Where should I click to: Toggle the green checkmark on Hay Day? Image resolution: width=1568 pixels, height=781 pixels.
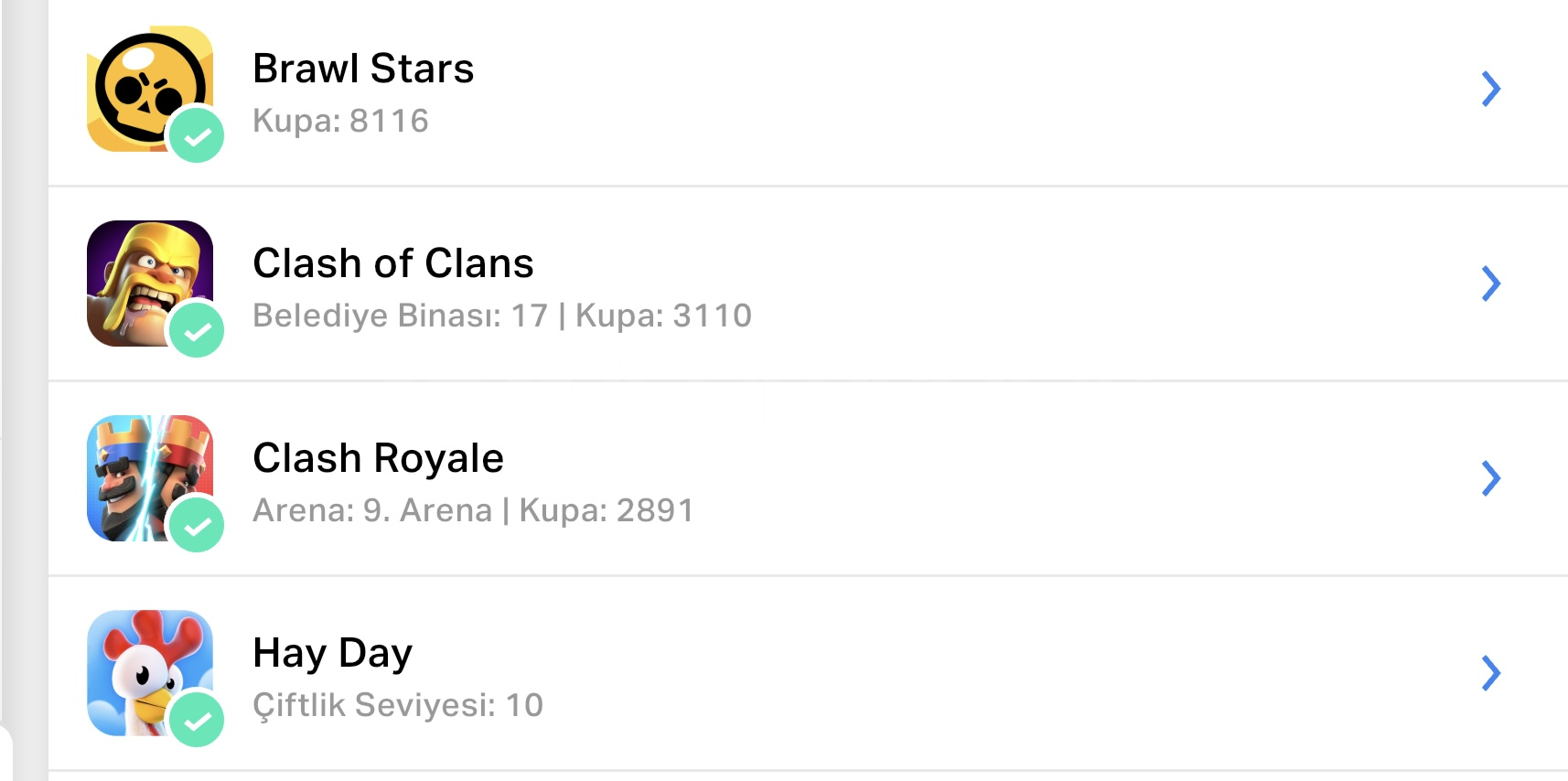[x=197, y=720]
